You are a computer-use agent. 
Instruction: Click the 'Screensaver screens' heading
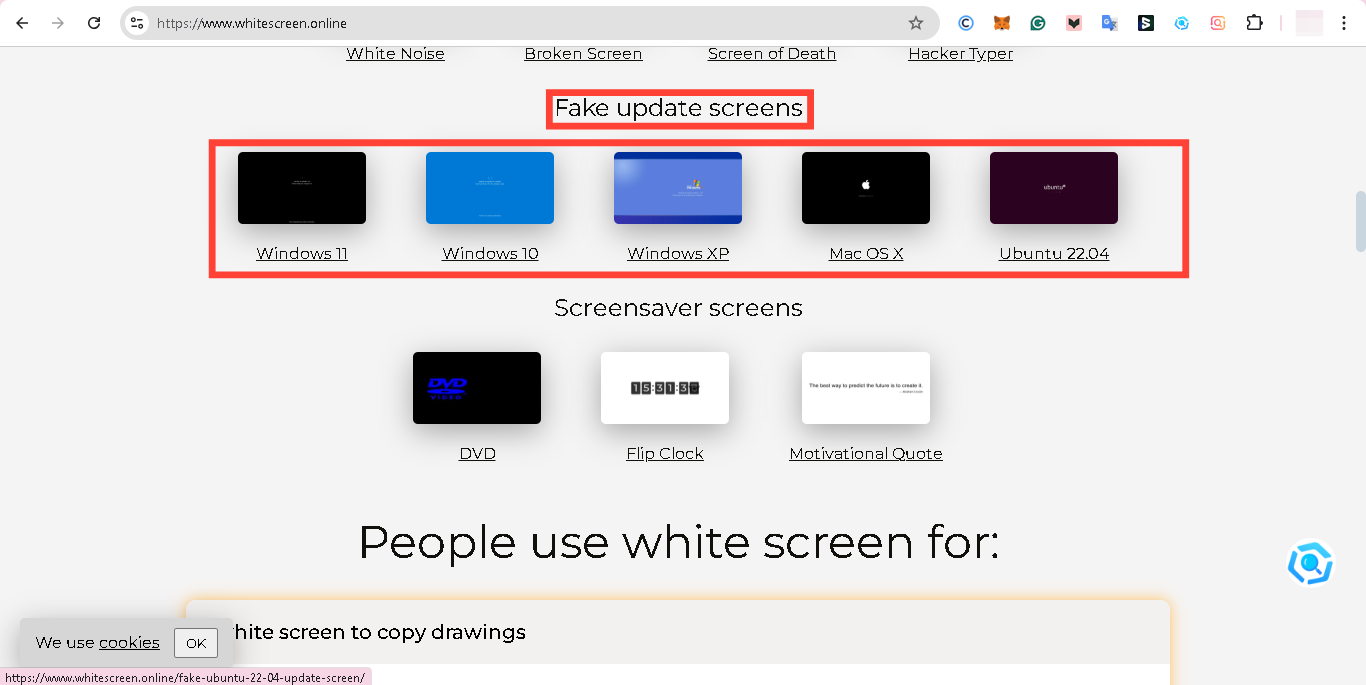pos(679,308)
